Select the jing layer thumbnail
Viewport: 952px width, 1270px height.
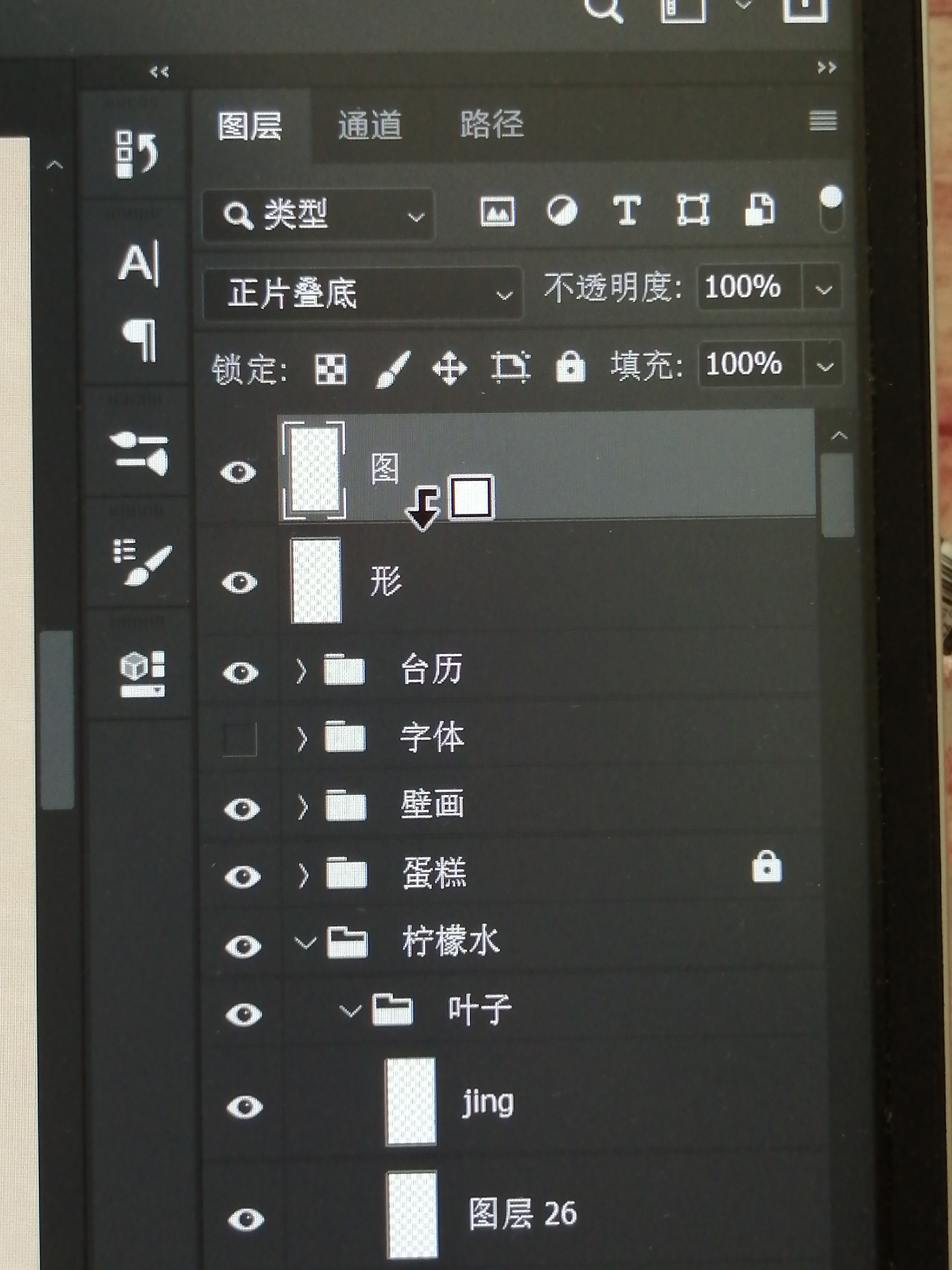pyautogui.click(x=410, y=1102)
